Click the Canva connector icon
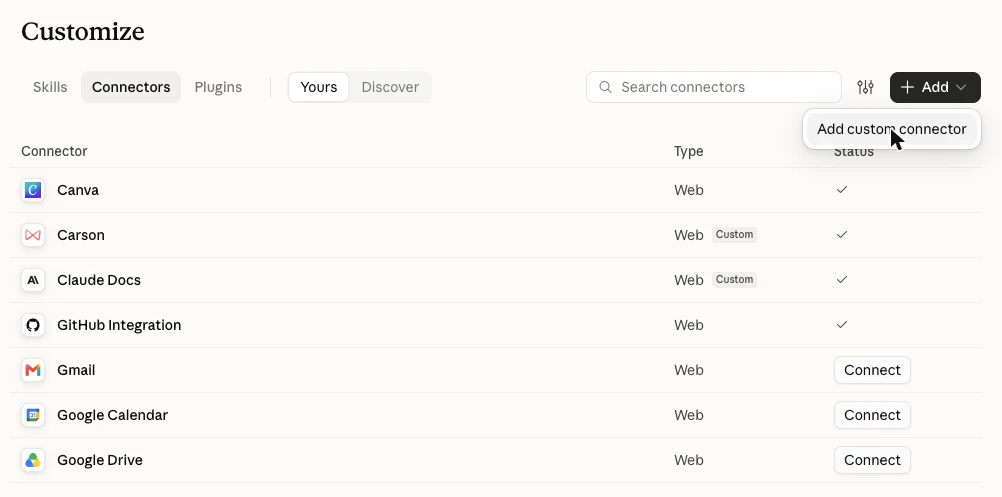Screen dimensions: 1002x497 point(33,190)
